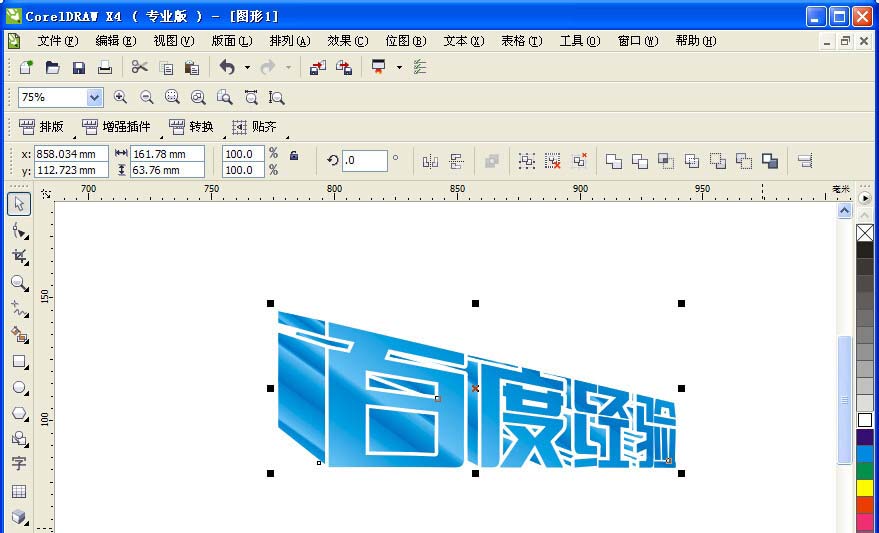The image size is (879, 533).
Task: Select the Basic Shapes tool
Action: 20,439
